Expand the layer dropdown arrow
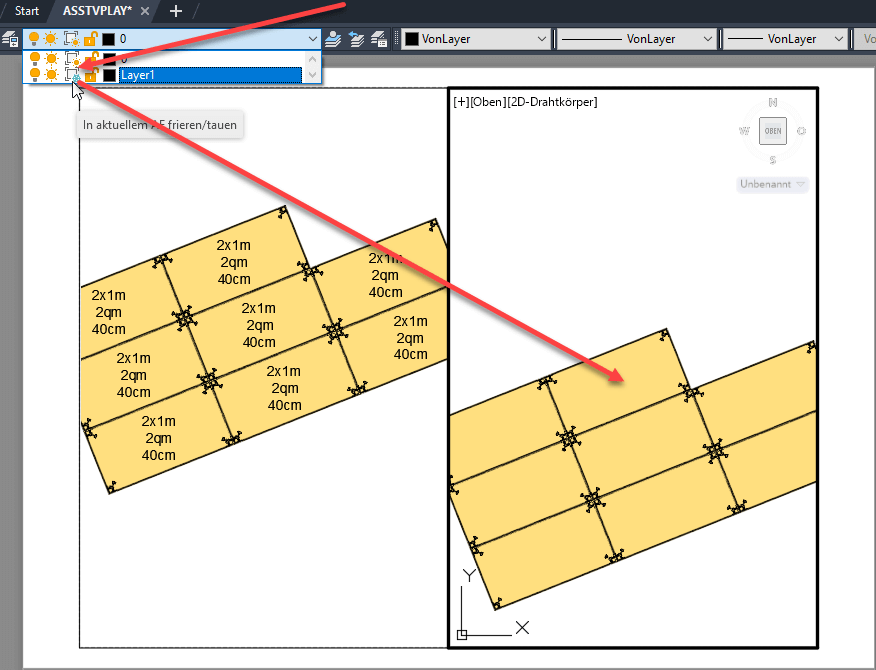876x670 pixels. click(313, 39)
